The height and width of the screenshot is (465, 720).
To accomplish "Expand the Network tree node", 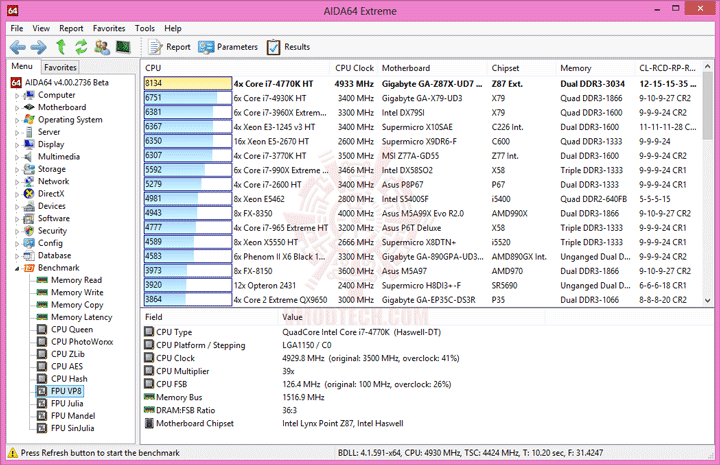I will point(17,182).
